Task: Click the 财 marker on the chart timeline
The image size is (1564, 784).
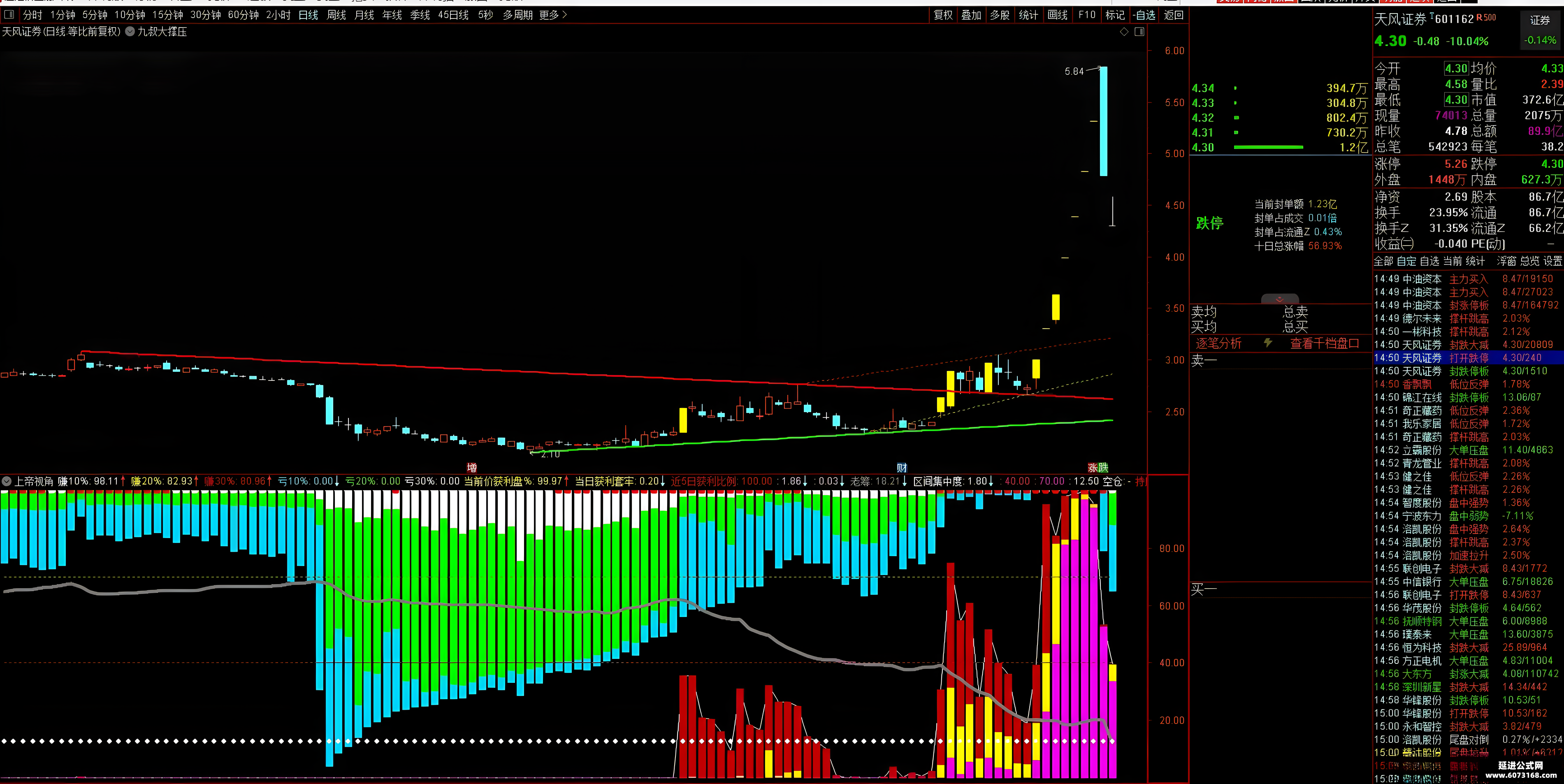Action: click(902, 468)
